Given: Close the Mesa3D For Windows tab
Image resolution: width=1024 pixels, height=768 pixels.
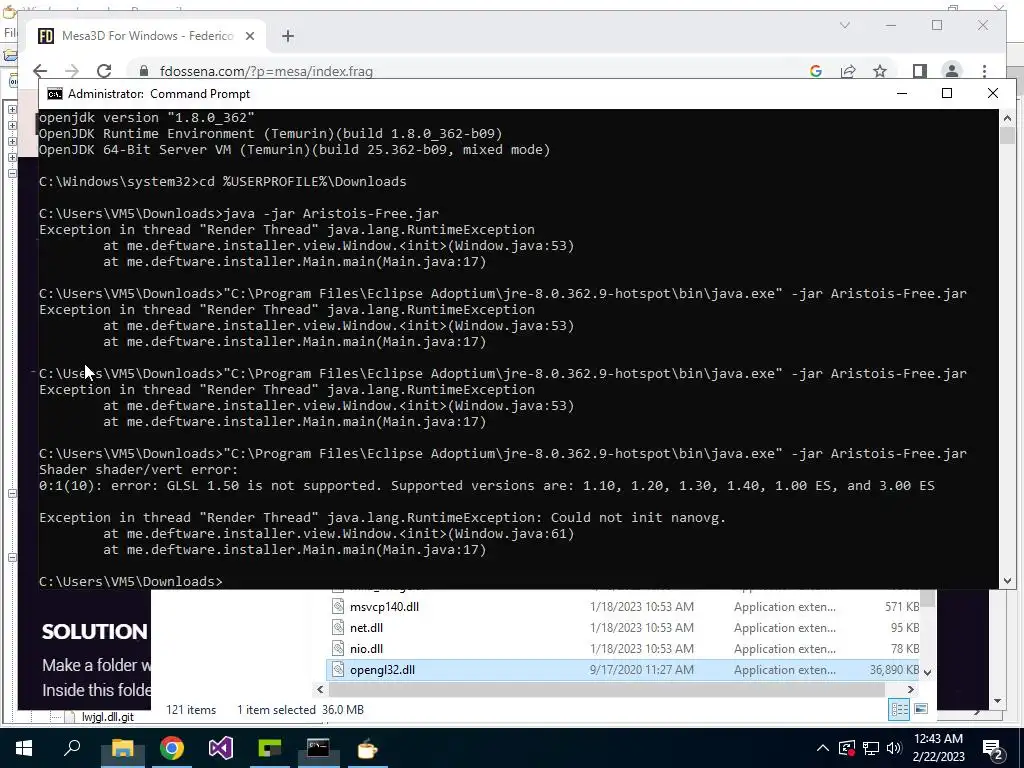Looking at the screenshot, I should (249, 36).
